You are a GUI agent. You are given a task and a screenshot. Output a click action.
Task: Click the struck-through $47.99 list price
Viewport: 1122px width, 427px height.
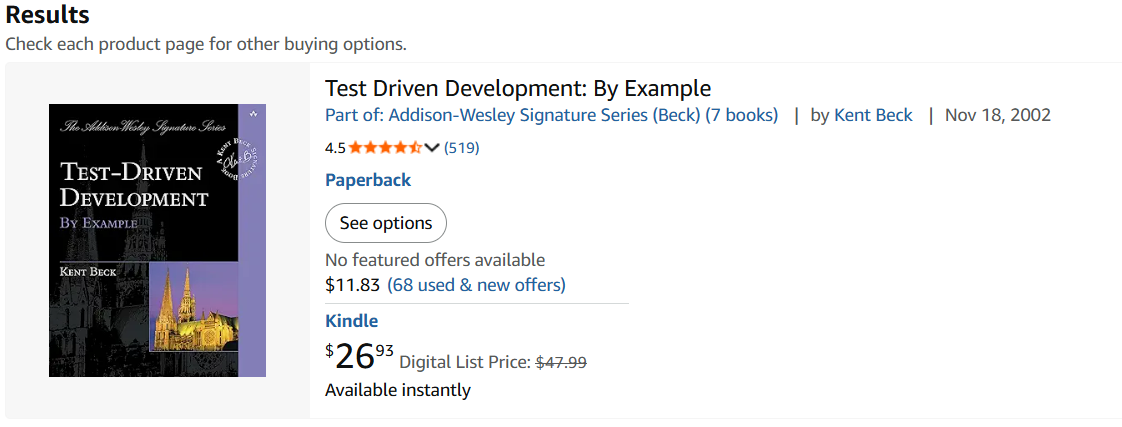tap(561, 362)
